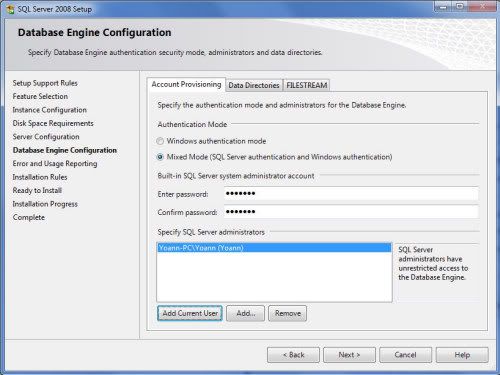
Task: Click Disk Space Requirements step
Action: tap(53, 123)
